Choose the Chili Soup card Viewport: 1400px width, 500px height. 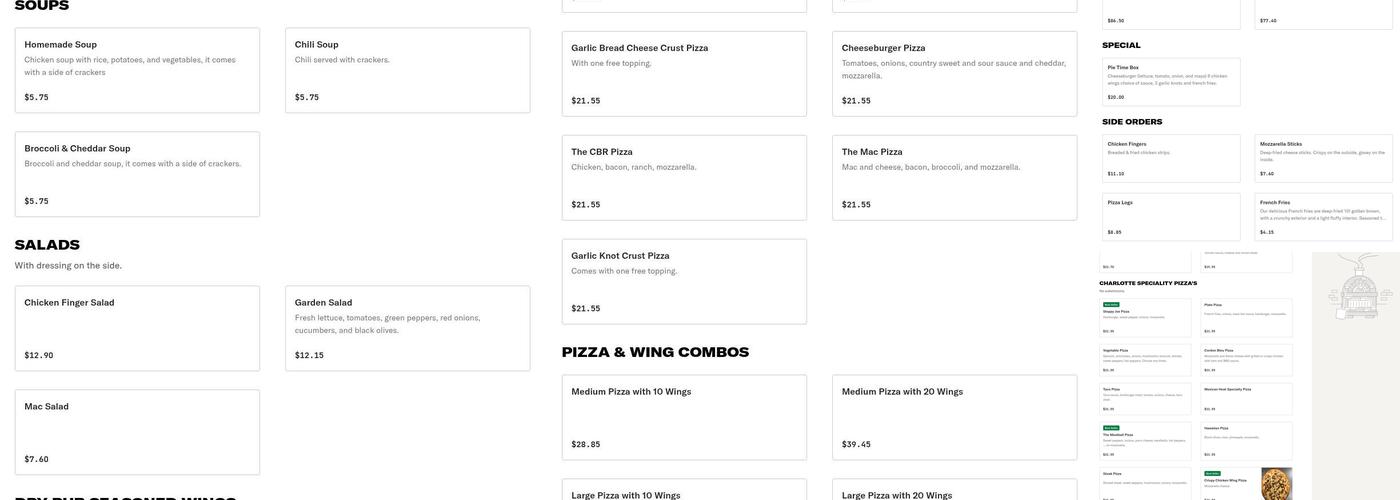(407, 70)
